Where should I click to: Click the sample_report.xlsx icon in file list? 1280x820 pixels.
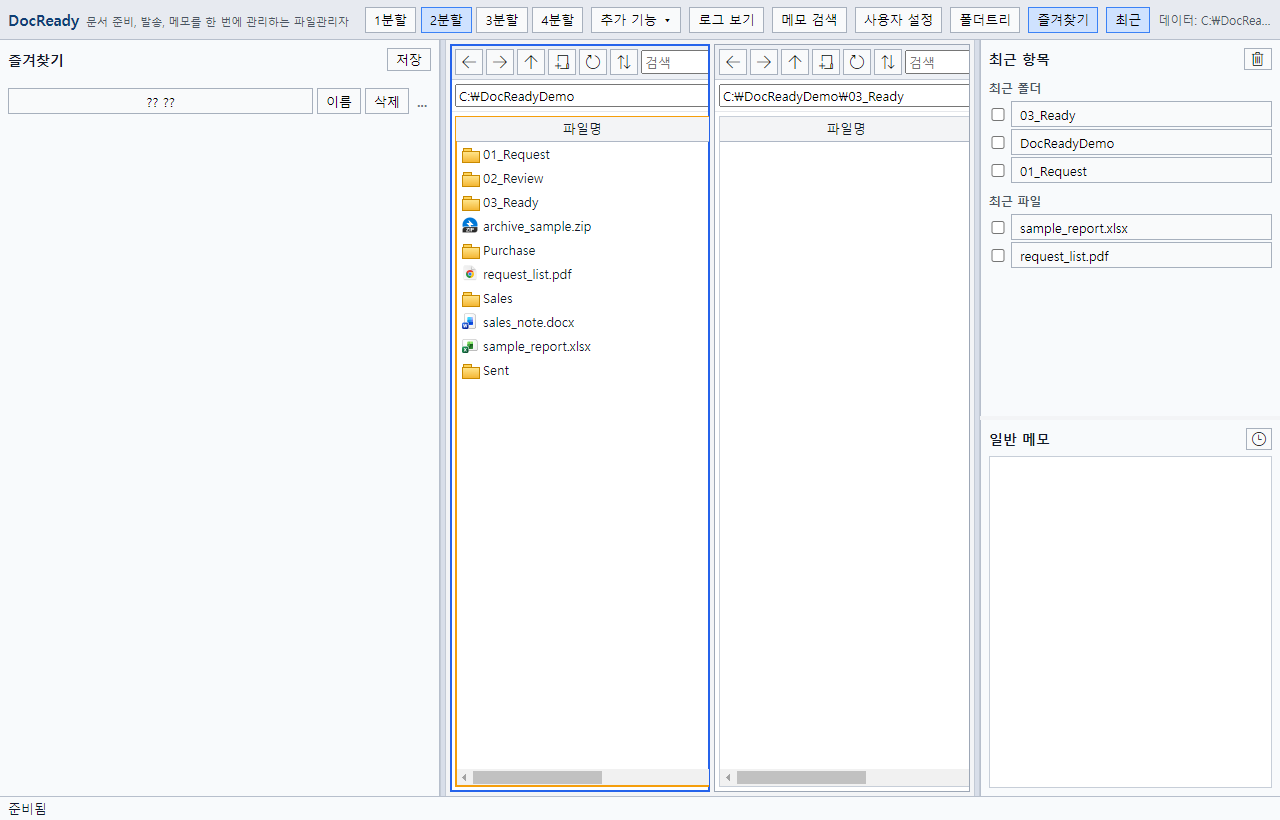click(471, 347)
